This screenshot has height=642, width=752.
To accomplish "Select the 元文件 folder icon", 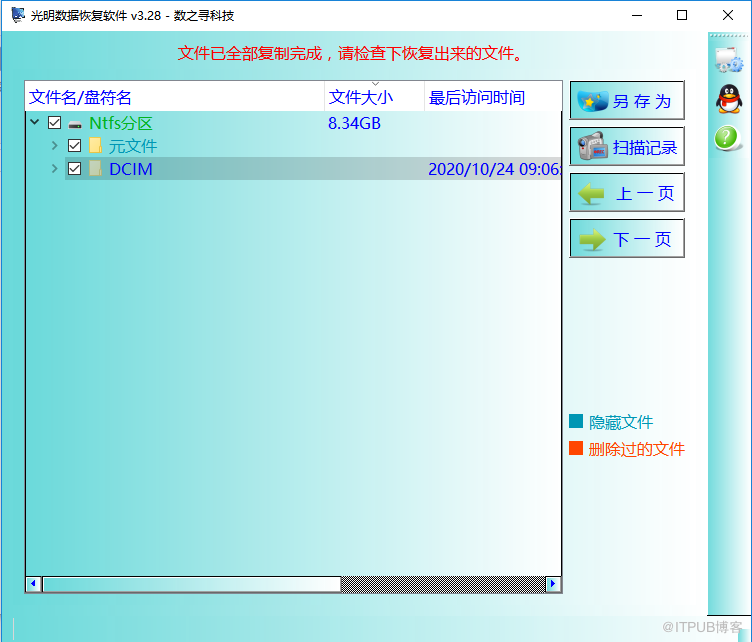I will [95, 145].
